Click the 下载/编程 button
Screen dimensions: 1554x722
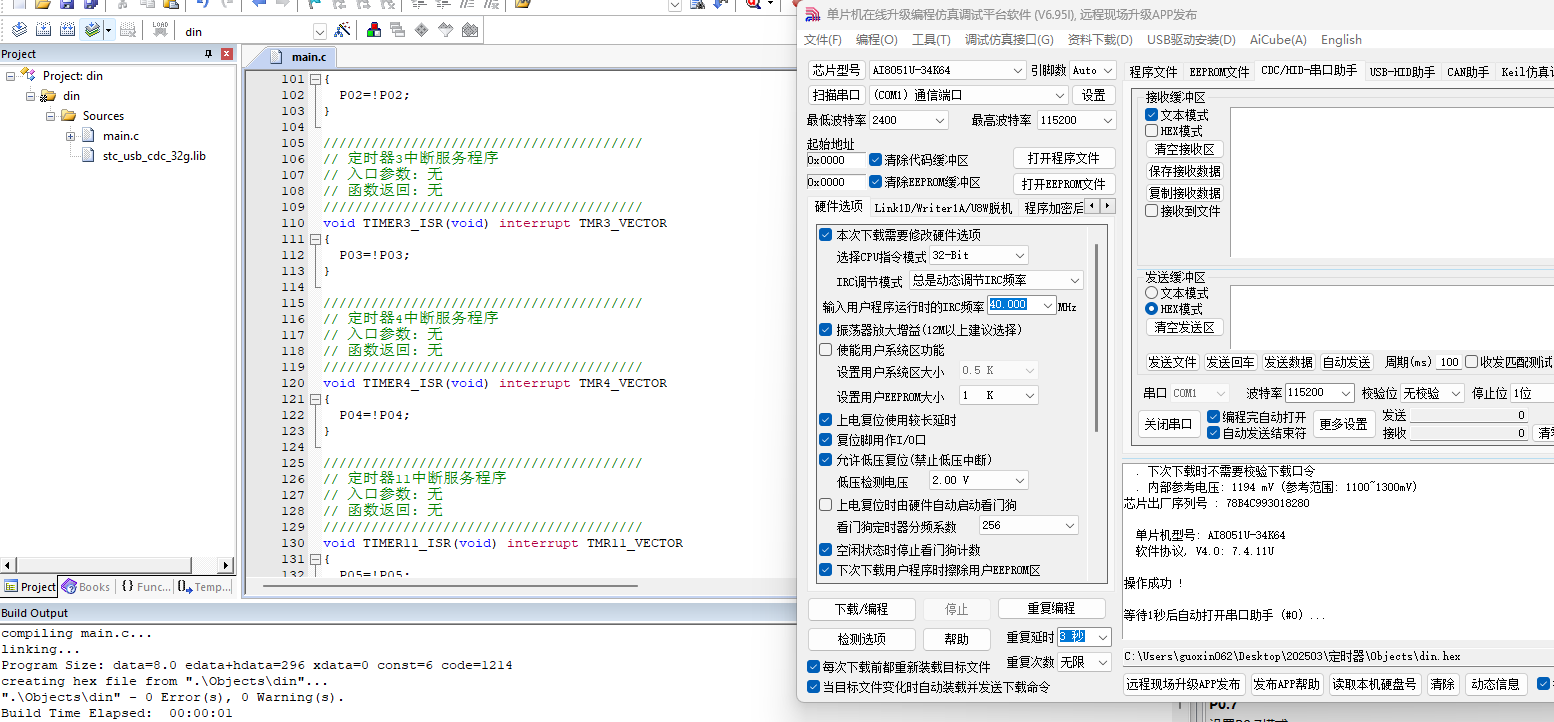tap(861, 609)
